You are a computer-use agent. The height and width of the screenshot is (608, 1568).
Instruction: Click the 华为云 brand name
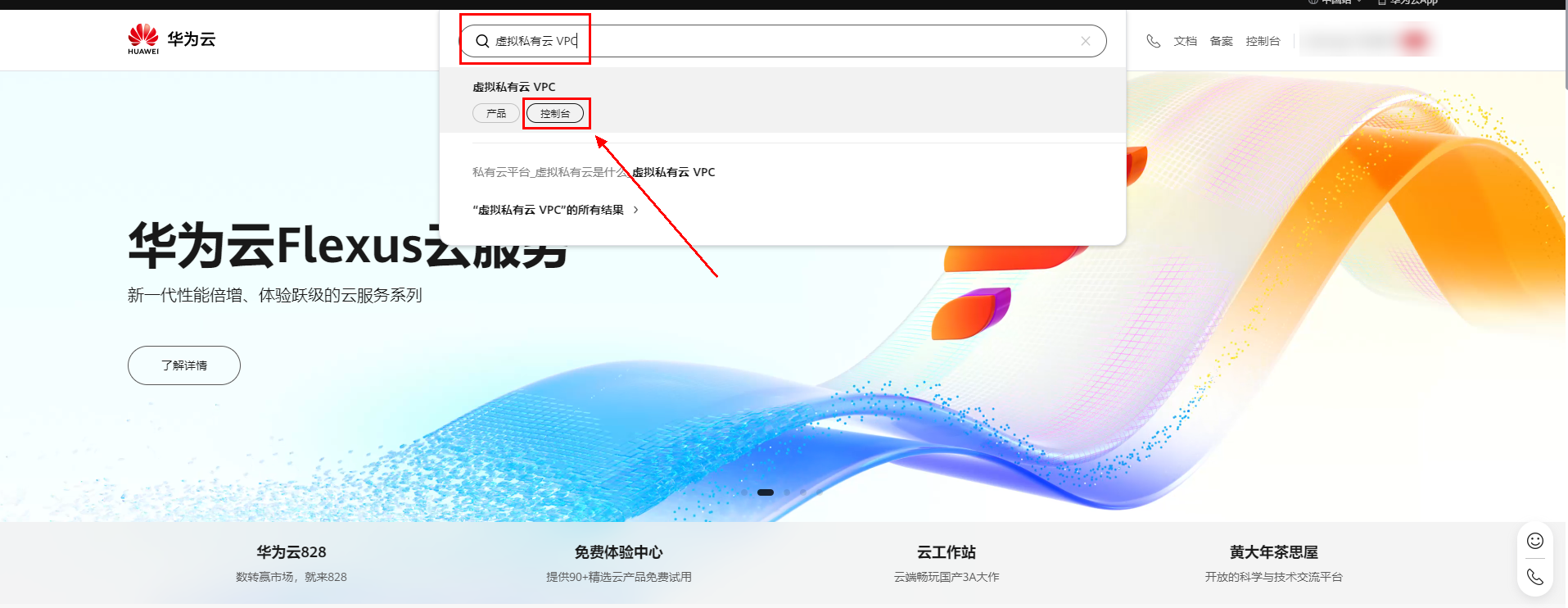(x=192, y=39)
